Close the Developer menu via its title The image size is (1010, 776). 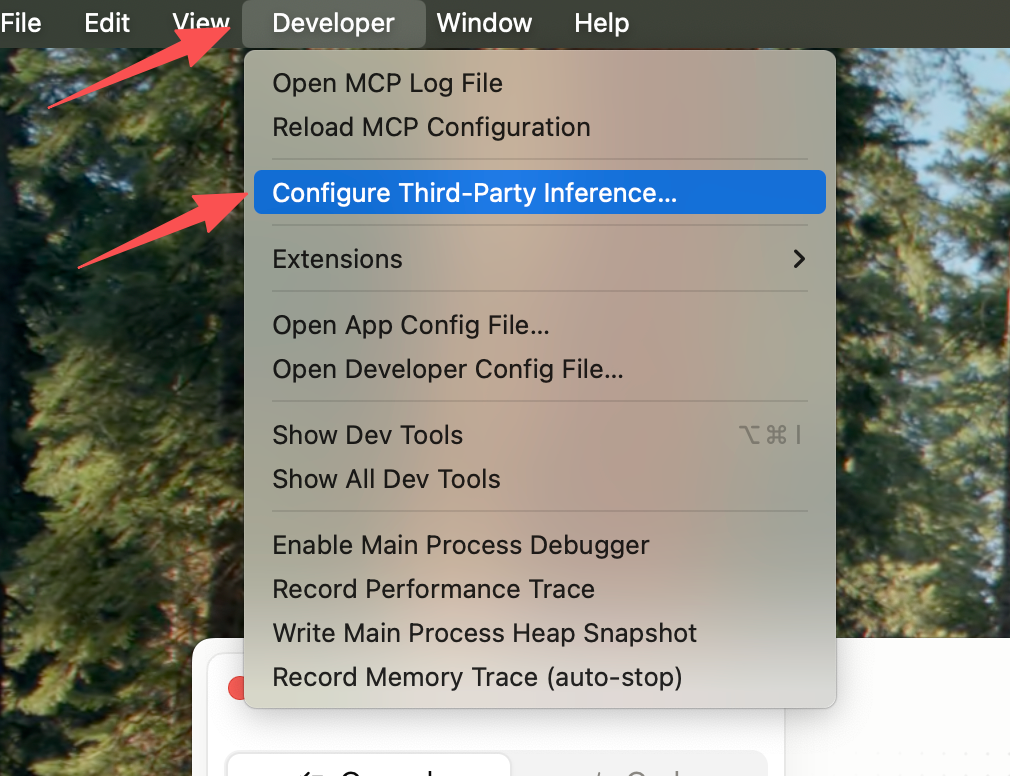click(334, 23)
